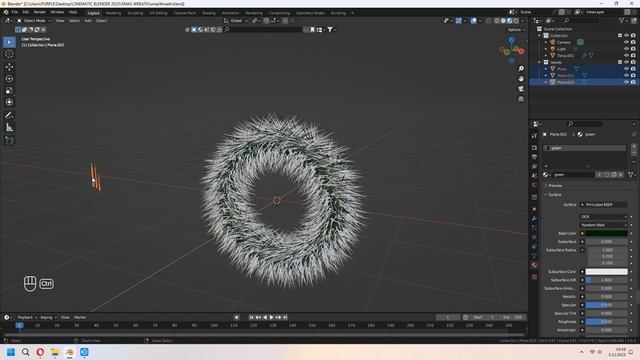Open the Render menu
The height and width of the screenshot is (360, 640).
(40, 12)
